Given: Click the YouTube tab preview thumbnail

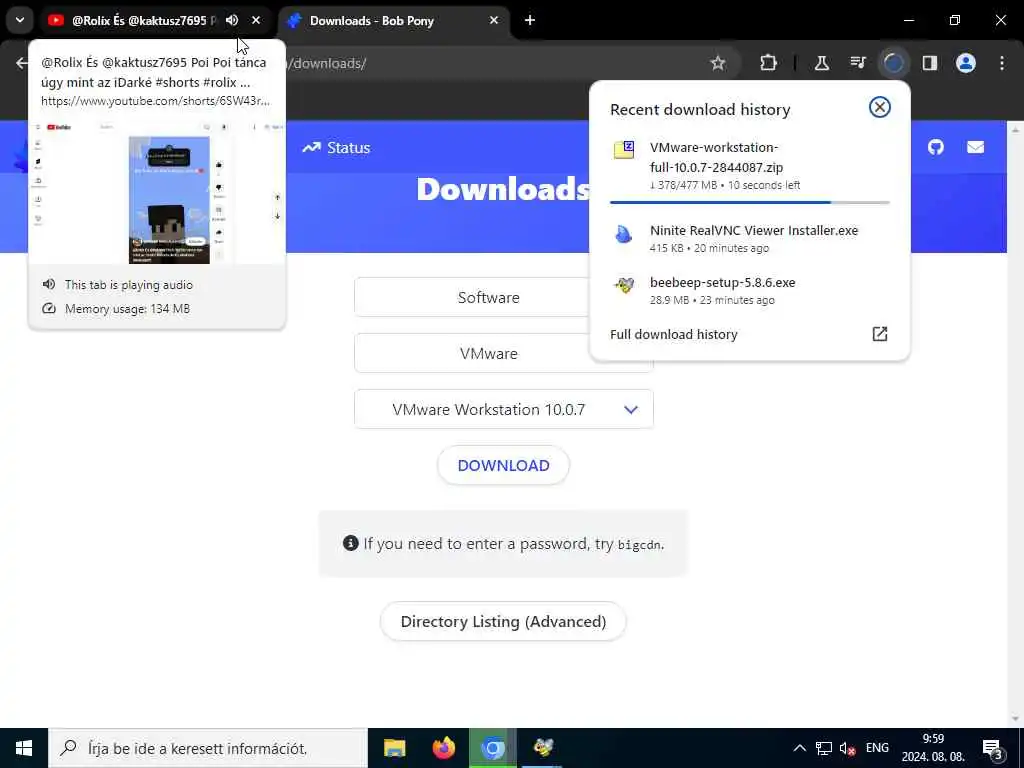Looking at the screenshot, I should 157,192.
